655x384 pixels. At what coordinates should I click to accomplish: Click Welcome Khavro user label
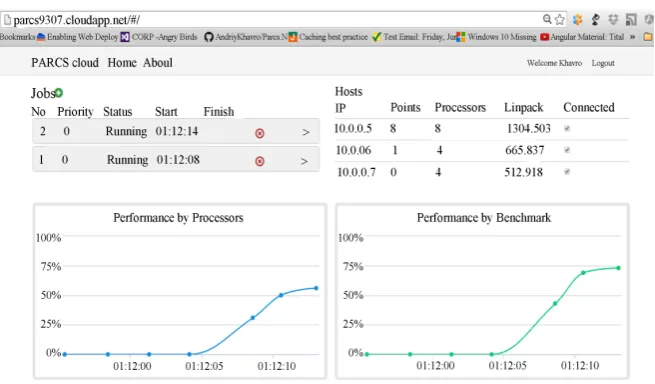point(554,63)
